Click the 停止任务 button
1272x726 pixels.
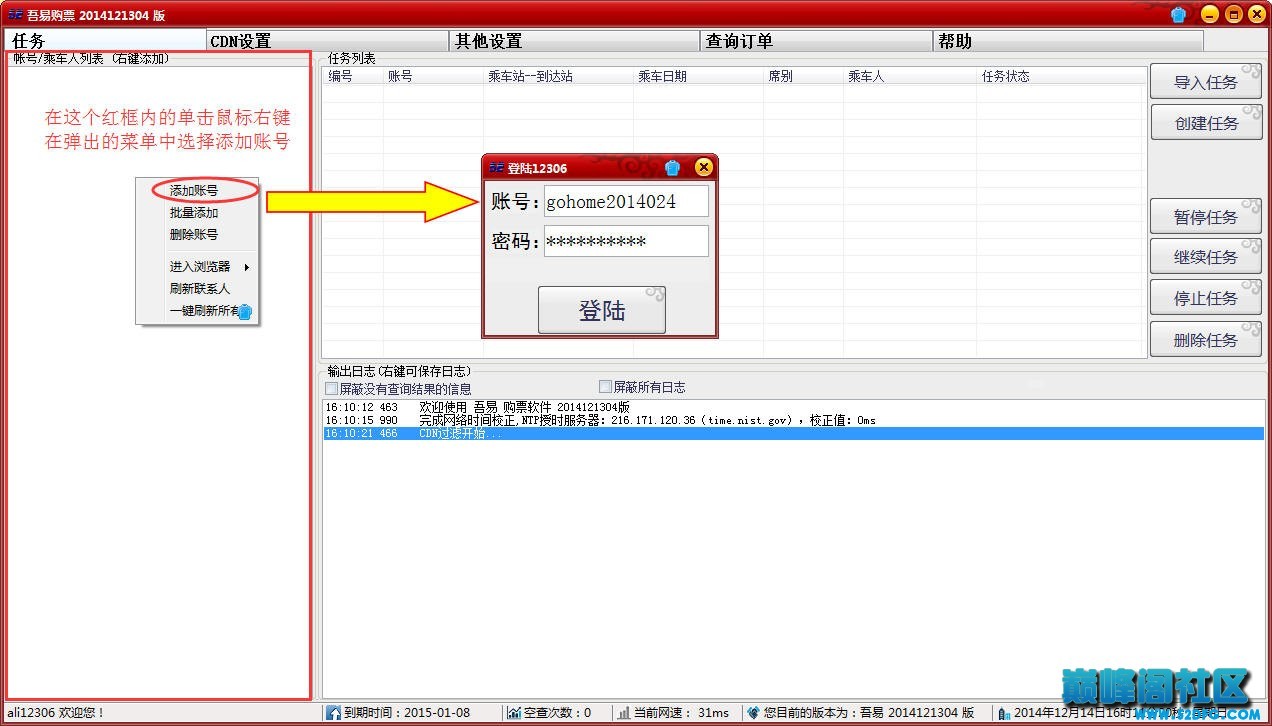click(1205, 298)
